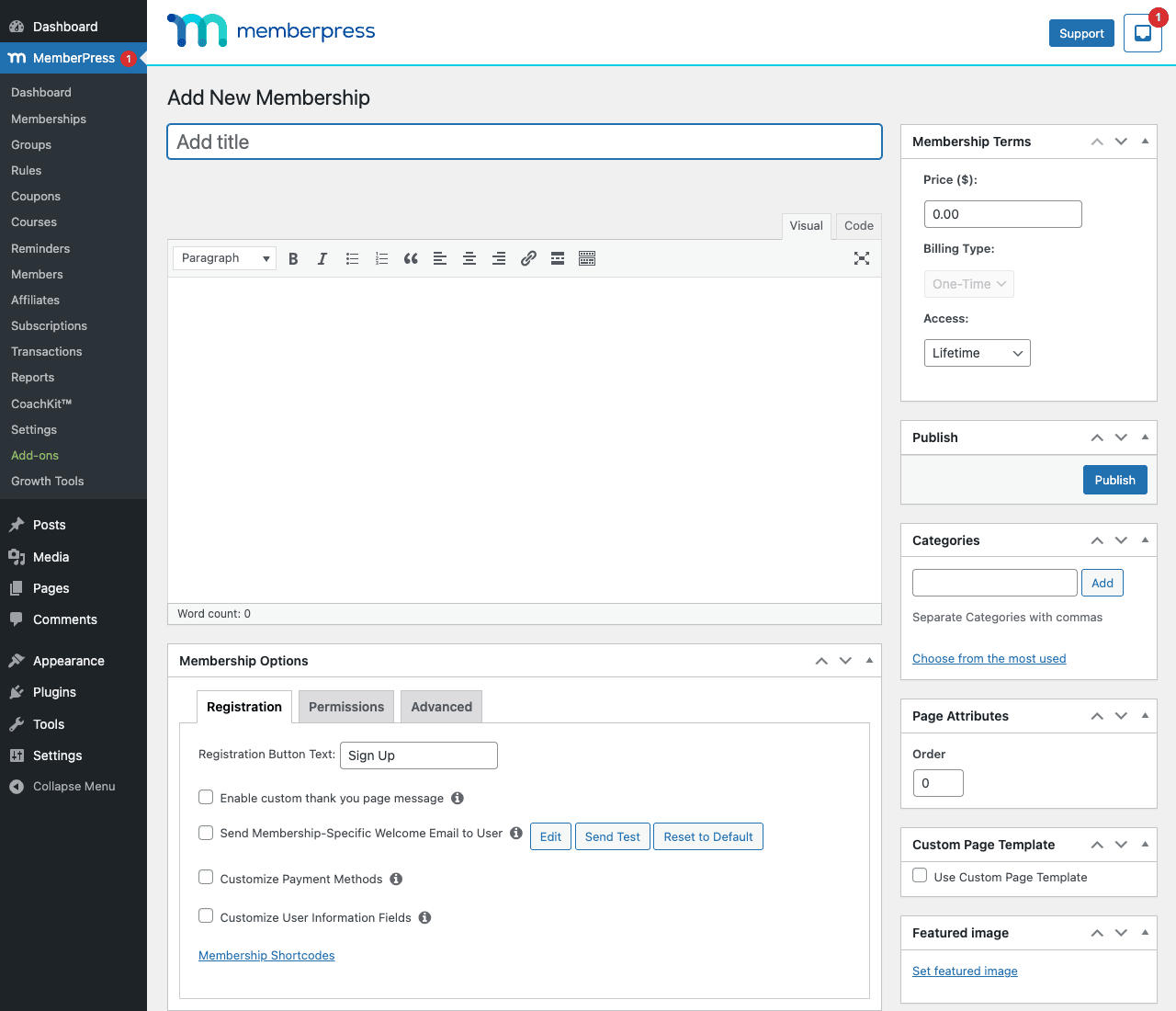Open the MemberPress inbox notifications icon
This screenshot has width=1176, height=1011.
[1143, 33]
